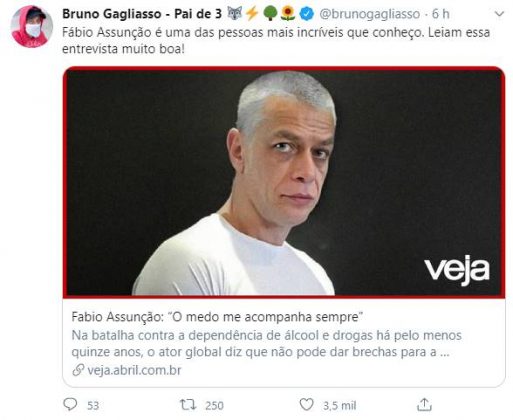Screen dimensions: 513x420
Task: Open the share upload icon
Action: pyautogui.click(x=424, y=404)
